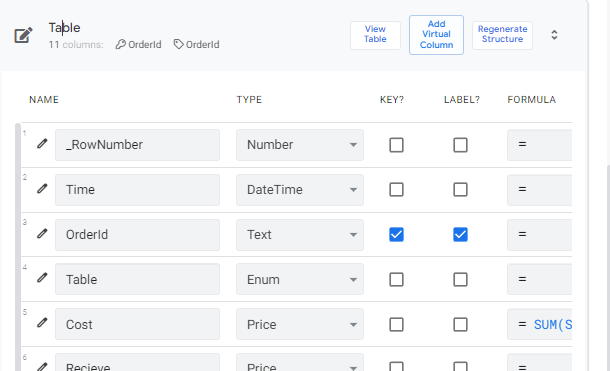Click the Table column name field
Viewport: 610px width, 371px height.
(x=137, y=279)
